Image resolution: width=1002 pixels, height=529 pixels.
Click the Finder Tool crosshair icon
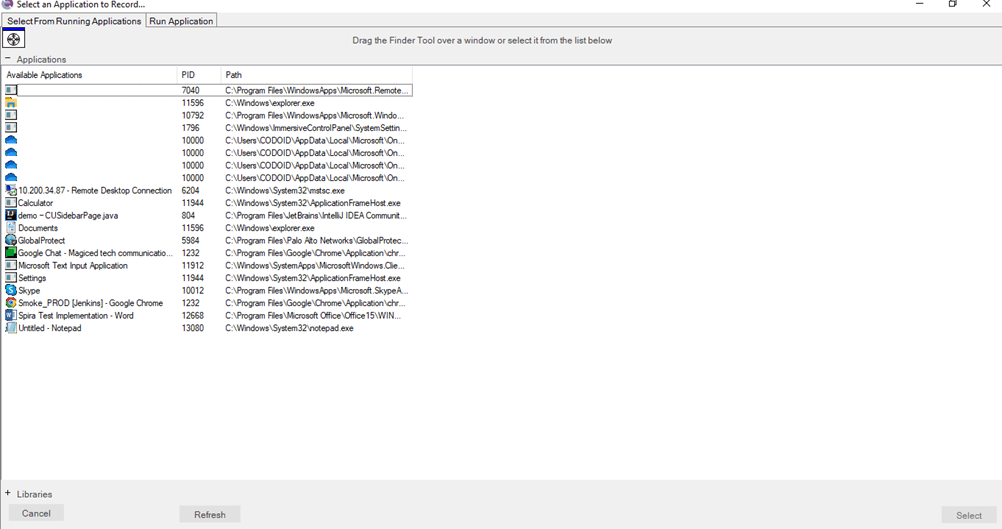pos(14,39)
